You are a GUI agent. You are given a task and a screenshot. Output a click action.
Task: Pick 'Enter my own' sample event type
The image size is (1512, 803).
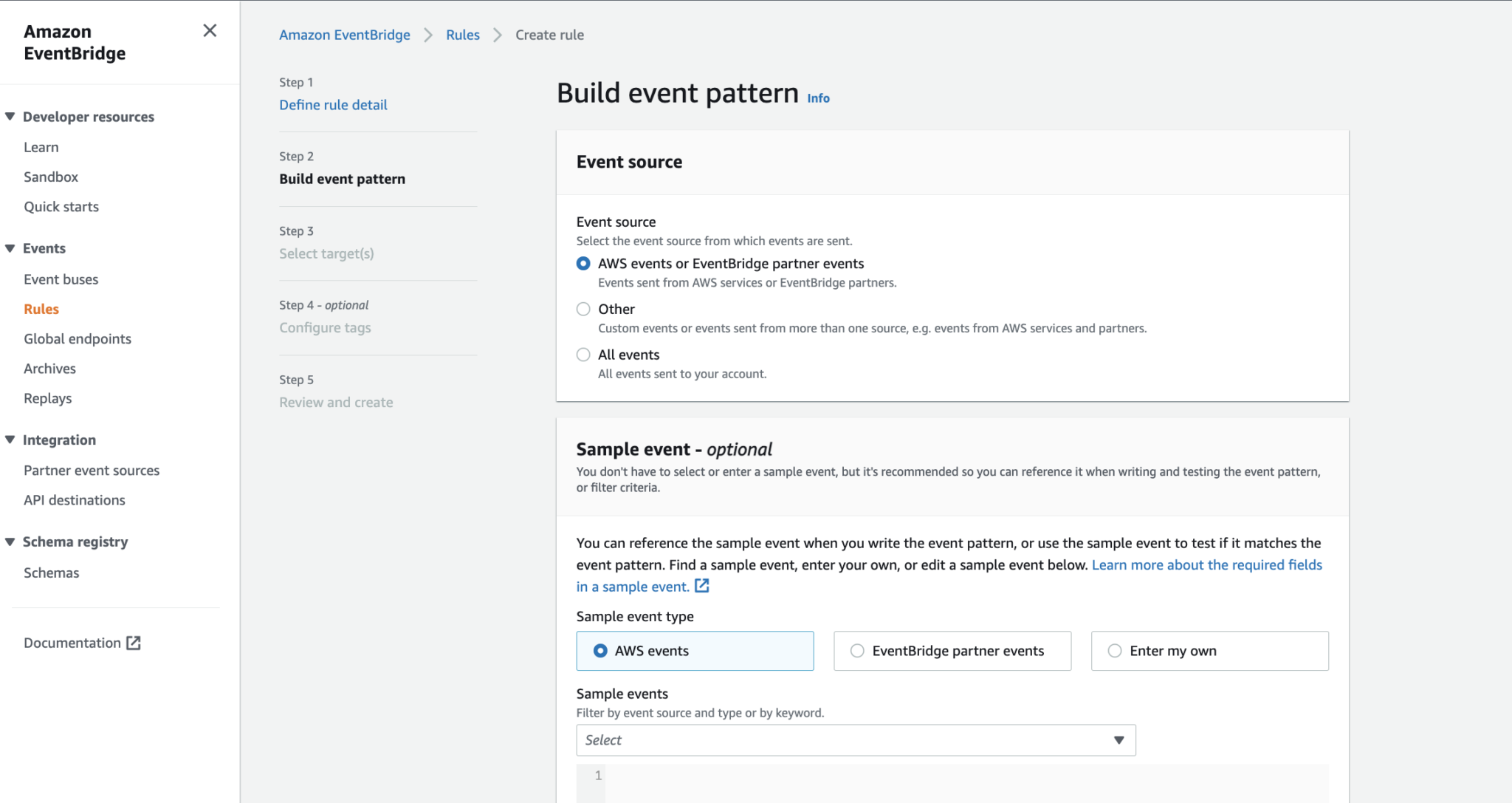(x=1113, y=651)
